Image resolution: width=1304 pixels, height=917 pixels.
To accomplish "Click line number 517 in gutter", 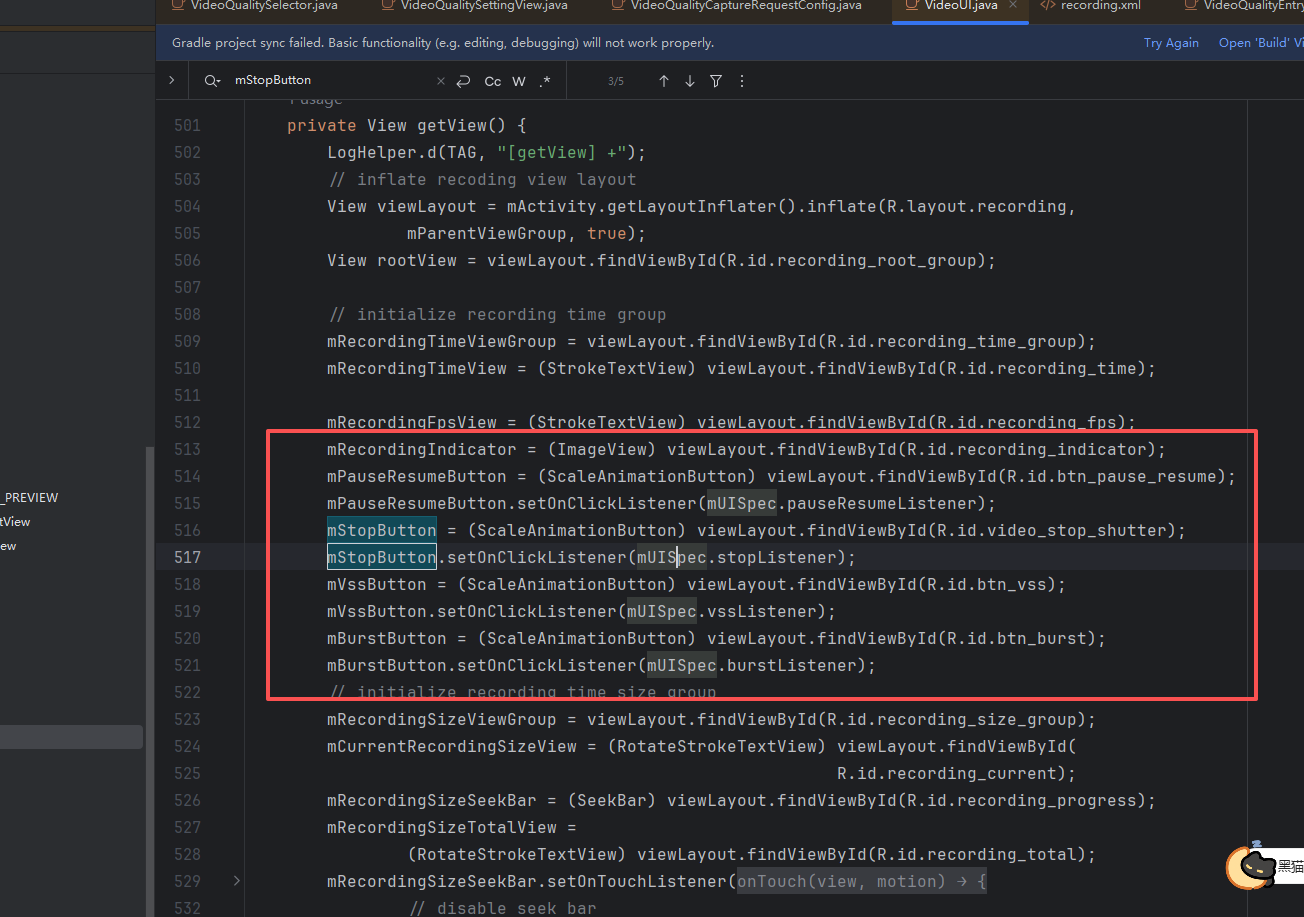I will (187, 557).
